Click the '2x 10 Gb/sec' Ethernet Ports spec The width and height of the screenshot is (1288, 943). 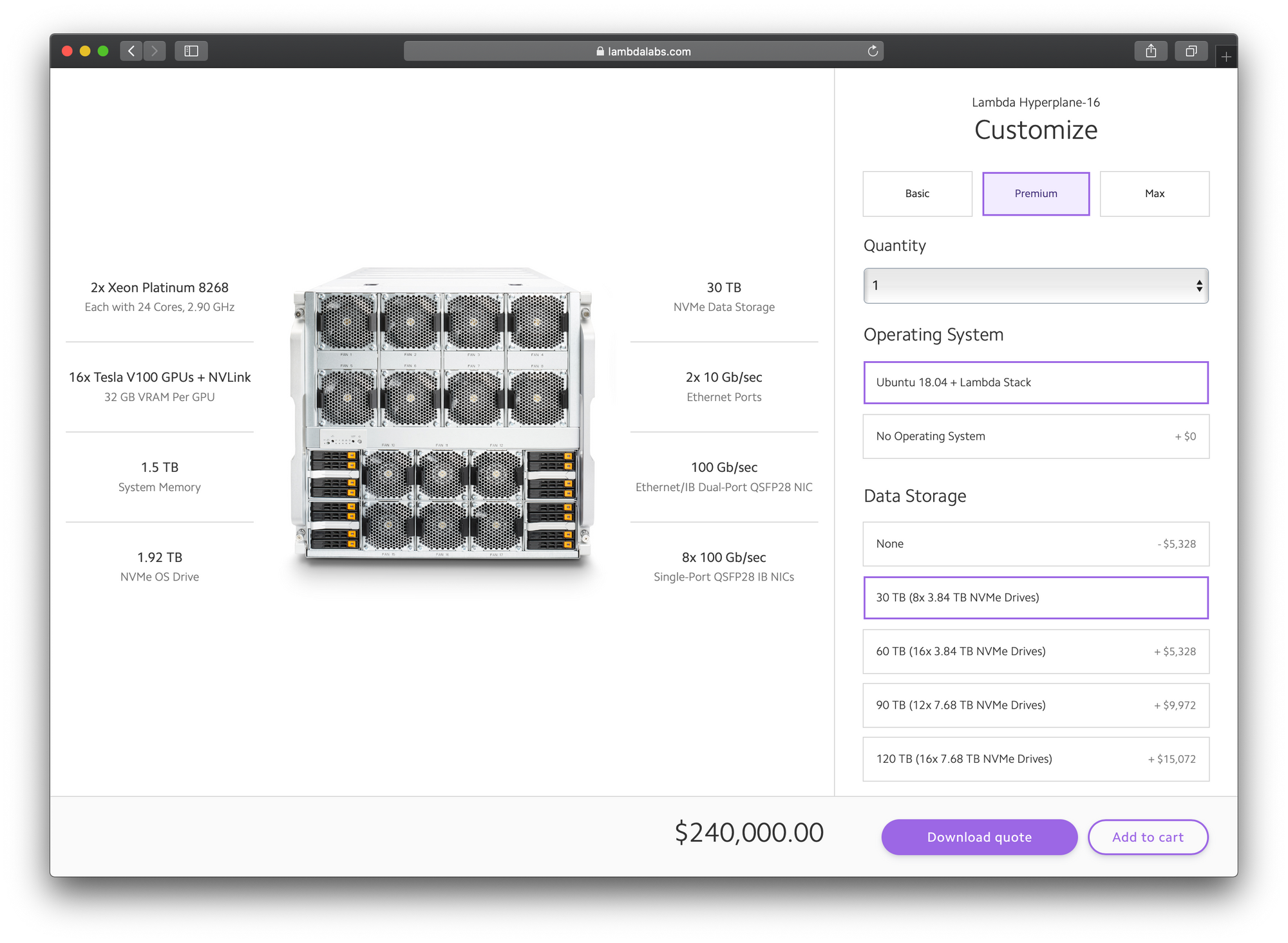724,377
